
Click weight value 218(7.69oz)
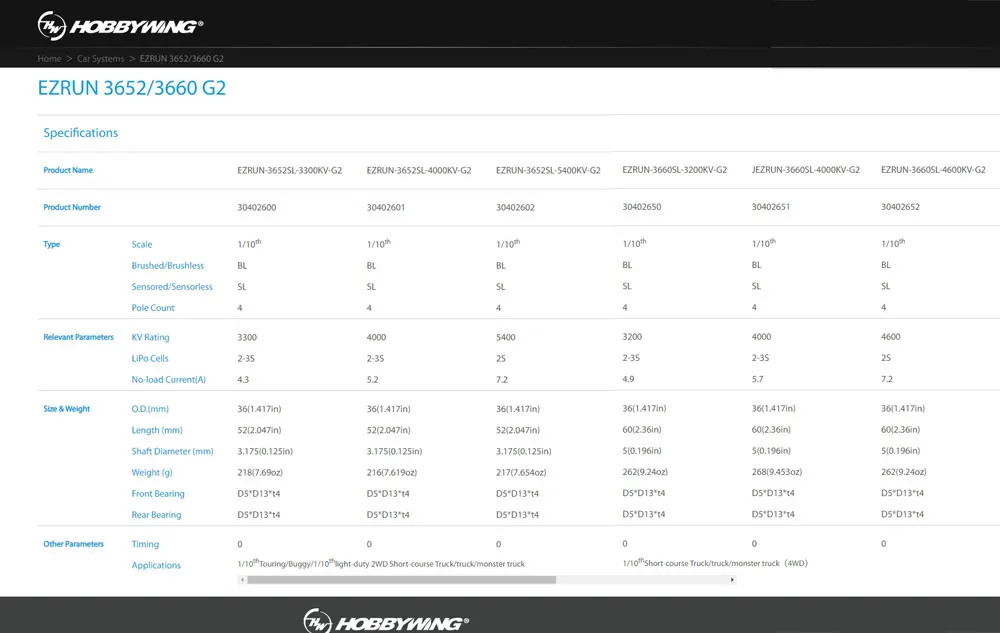pos(260,472)
